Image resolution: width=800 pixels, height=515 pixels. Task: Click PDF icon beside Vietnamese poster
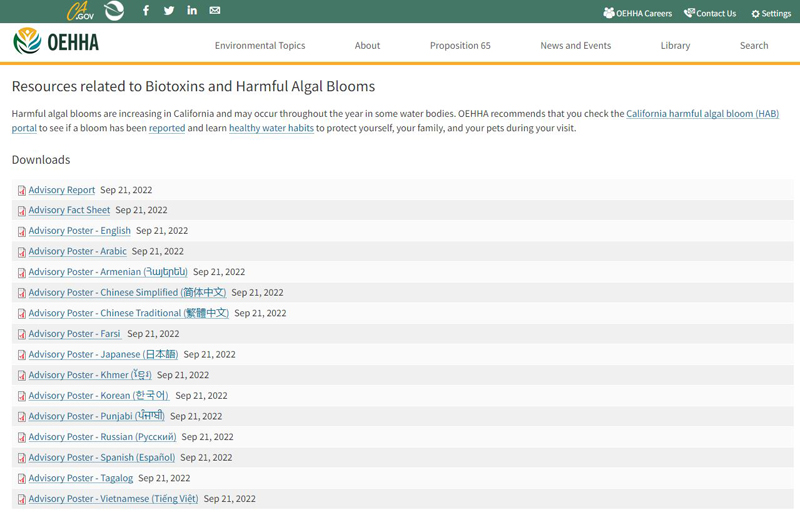tap(21, 499)
